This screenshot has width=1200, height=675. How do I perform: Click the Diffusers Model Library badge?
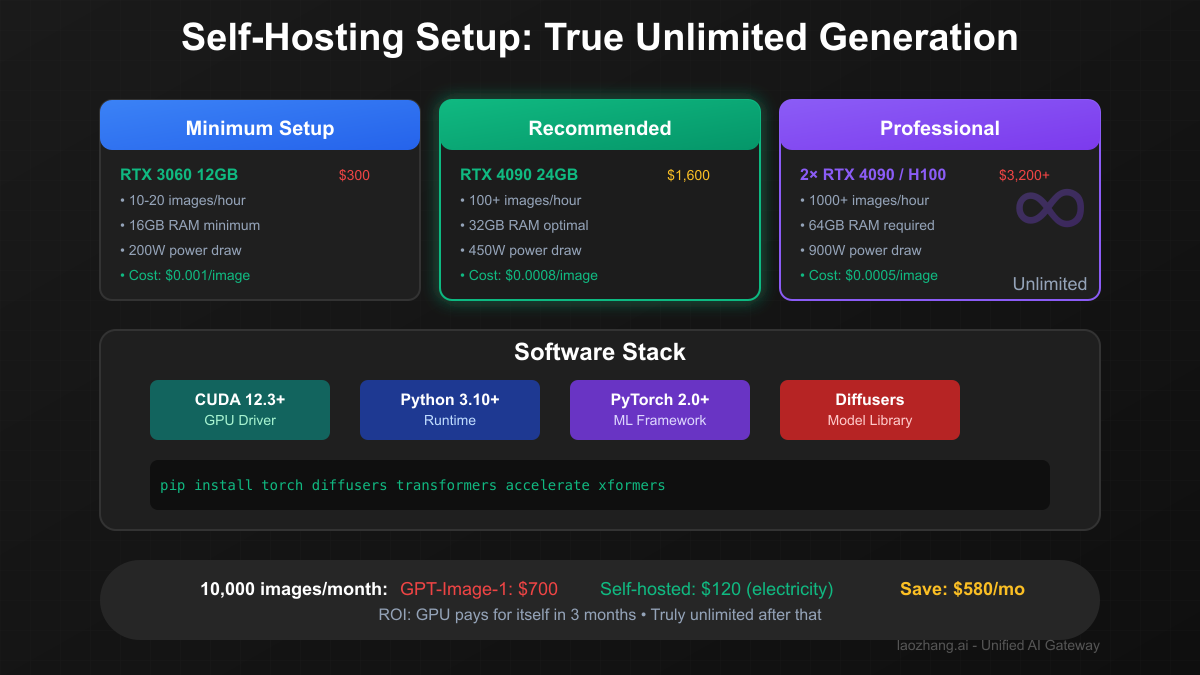pos(869,409)
